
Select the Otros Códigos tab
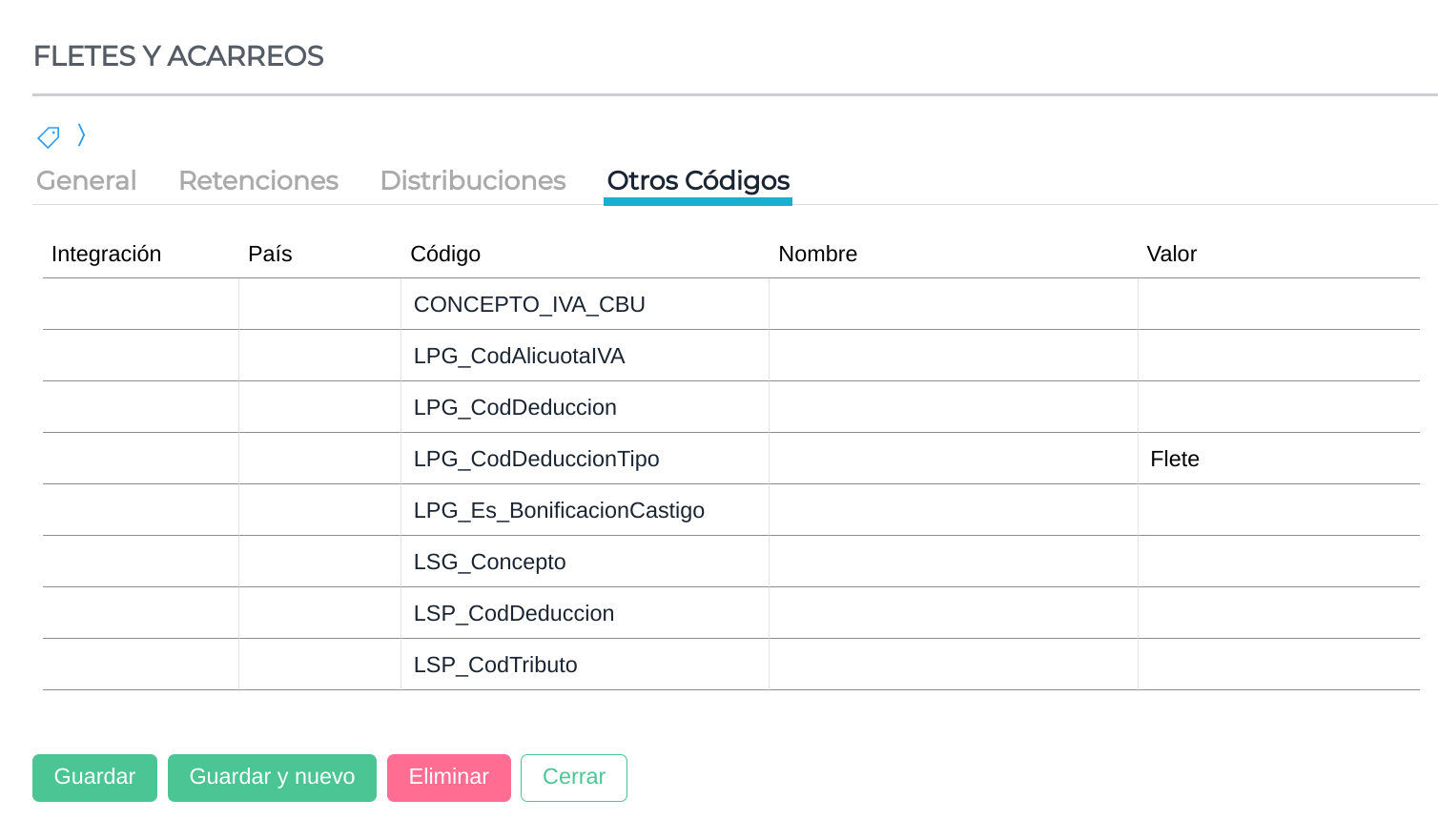[698, 180]
